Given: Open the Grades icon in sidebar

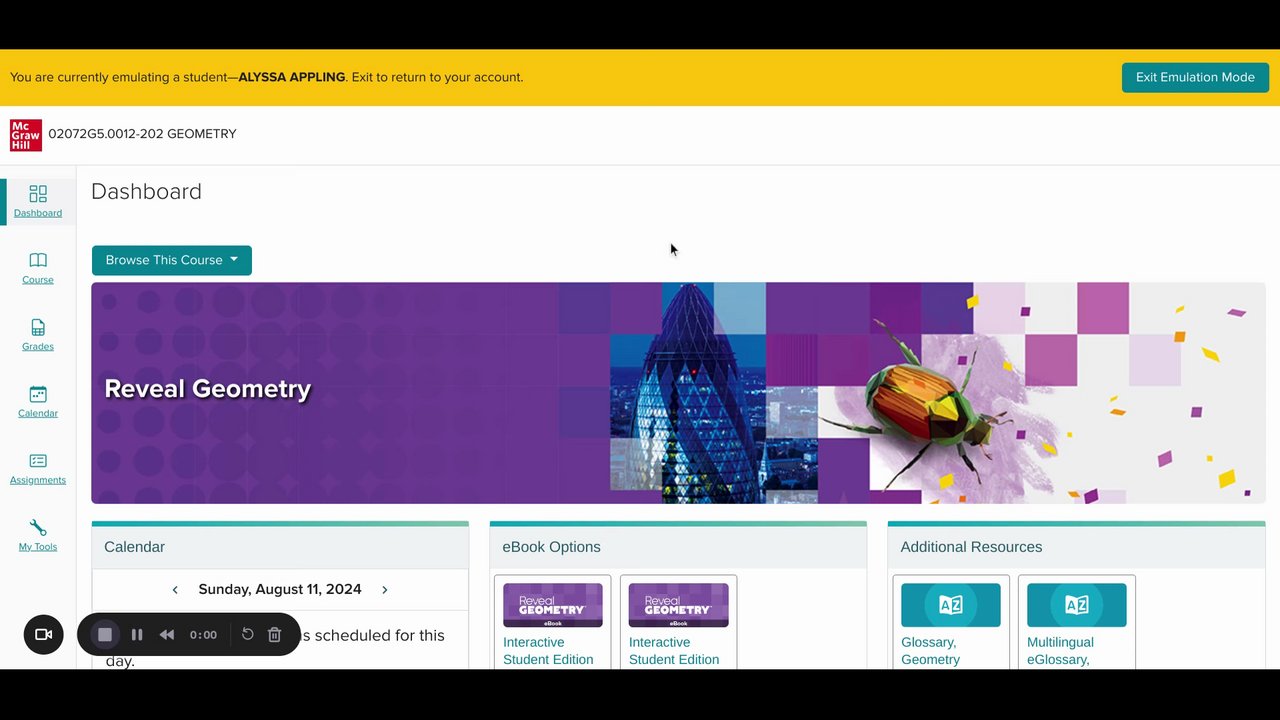Looking at the screenshot, I should [38, 327].
